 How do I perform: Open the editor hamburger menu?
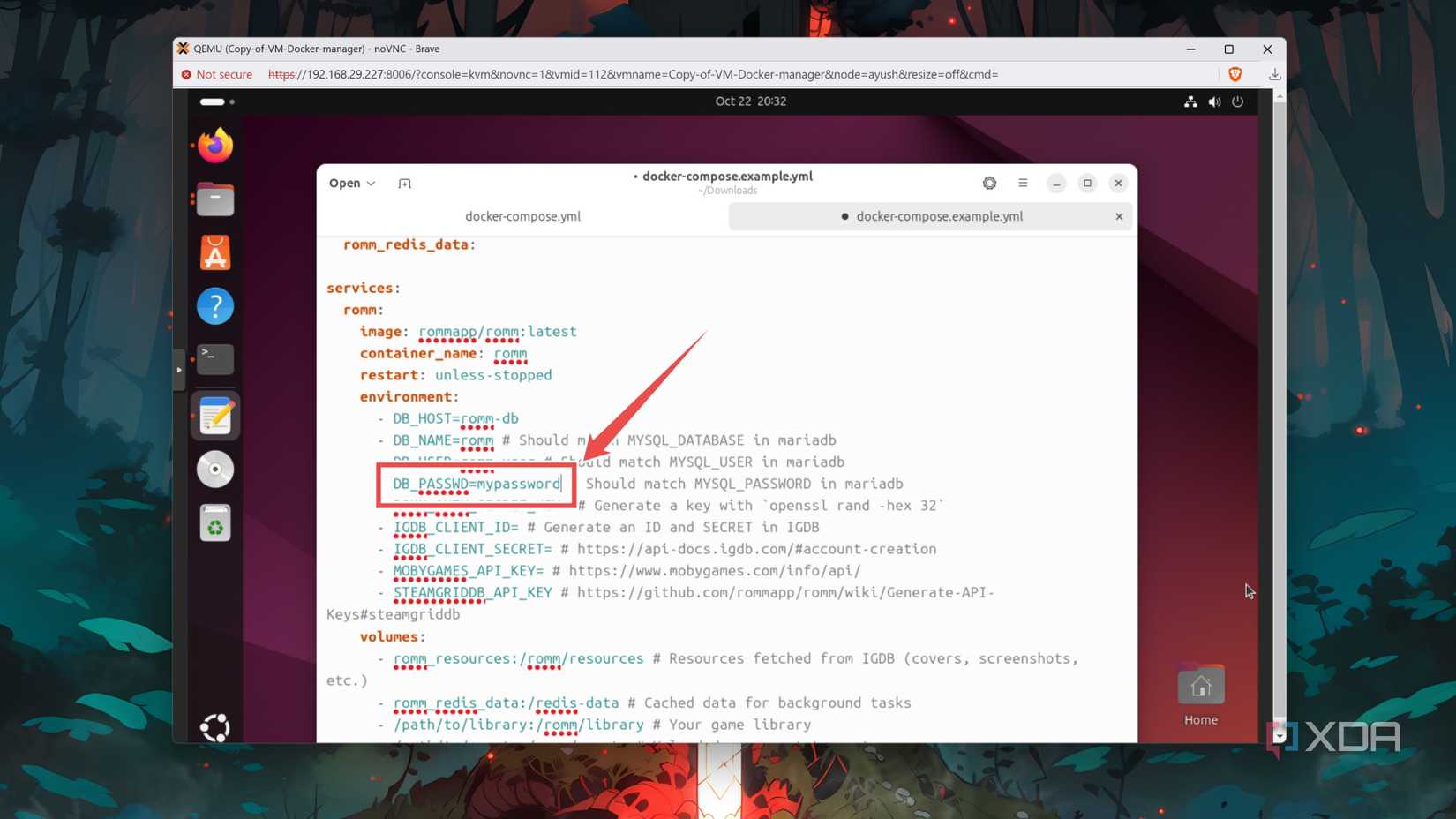[1023, 183]
